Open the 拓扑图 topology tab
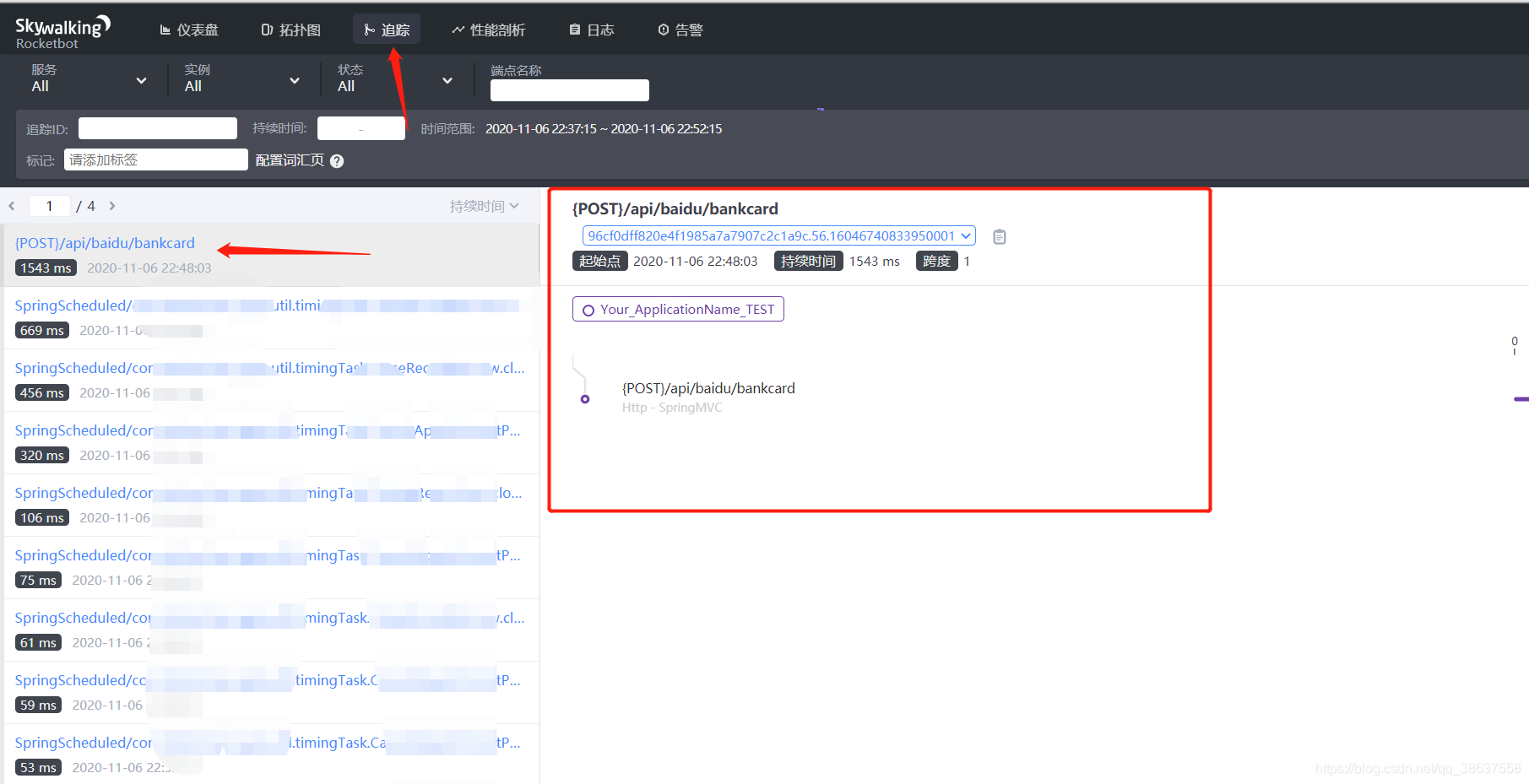 point(291,30)
